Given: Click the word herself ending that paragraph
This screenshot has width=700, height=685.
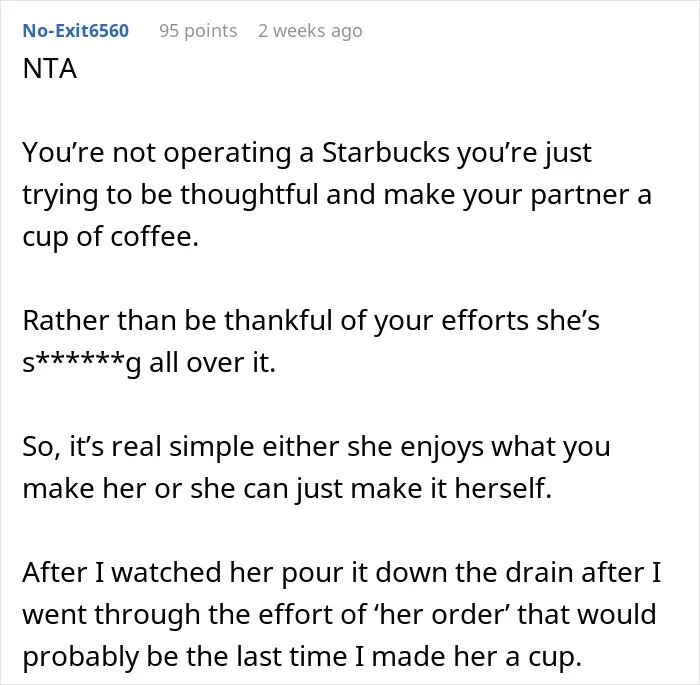Looking at the screenshot, I should (x=503, y=488).
